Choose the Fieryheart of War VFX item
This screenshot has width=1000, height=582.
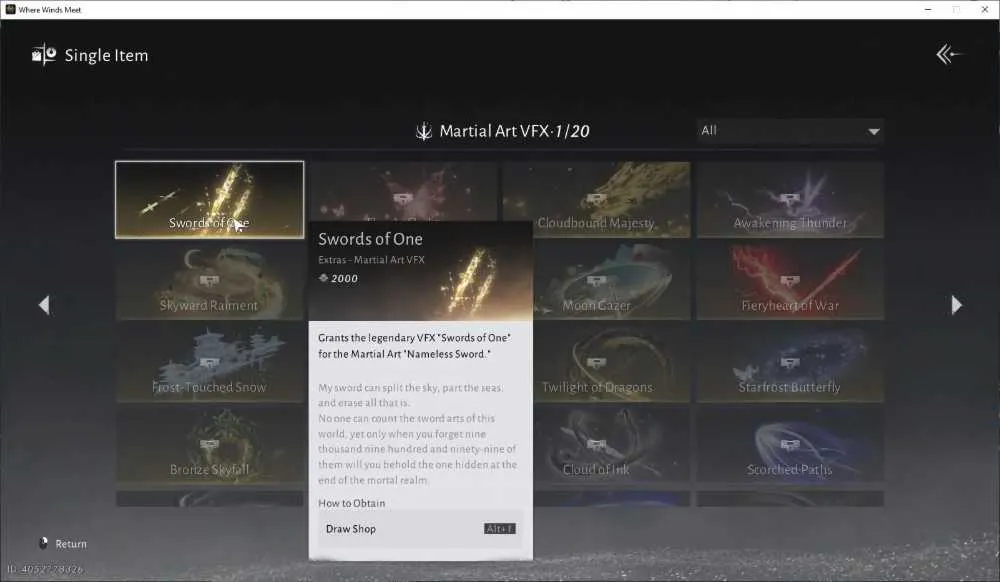point(790,282)
